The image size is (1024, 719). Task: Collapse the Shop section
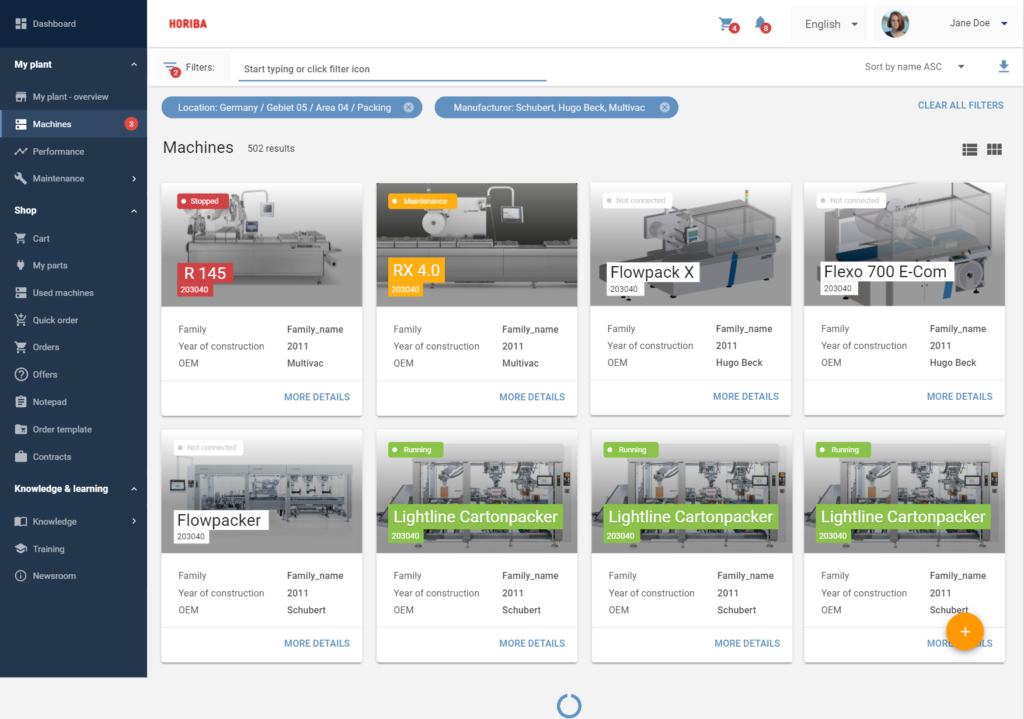[134, 211]
